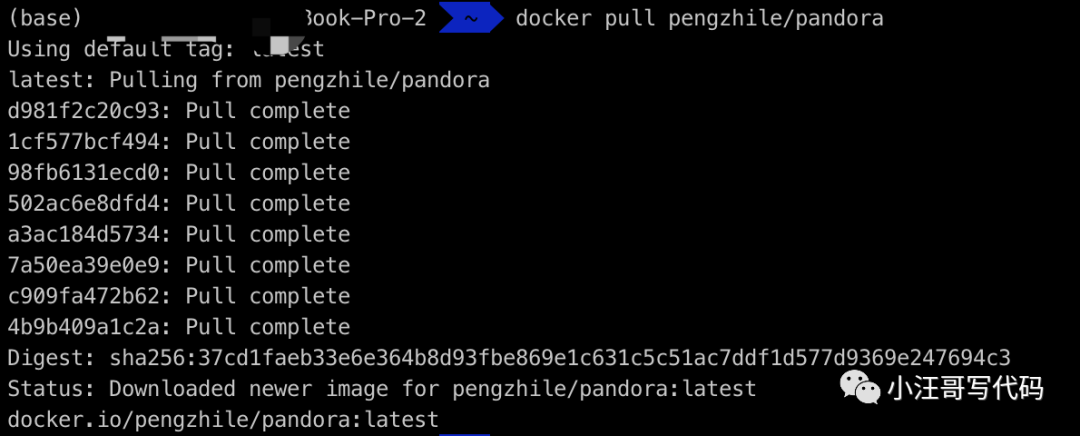This screenshot has height=436, width=1080.
Task: Click layer ID a3ac184d5734
Action: [83, 234]
